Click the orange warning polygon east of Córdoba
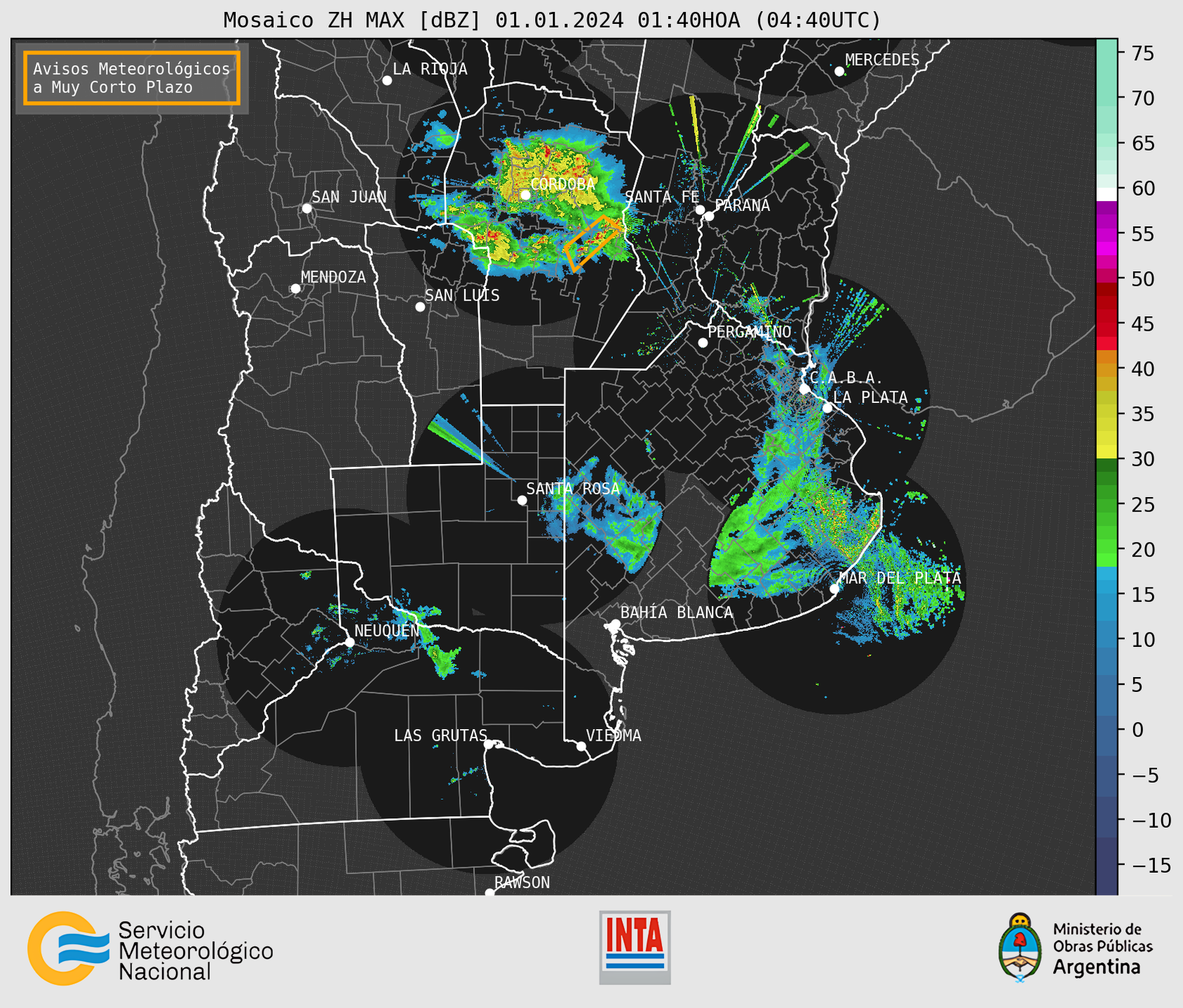The width and height of the screenshot is (1183, 1008). 593,243
